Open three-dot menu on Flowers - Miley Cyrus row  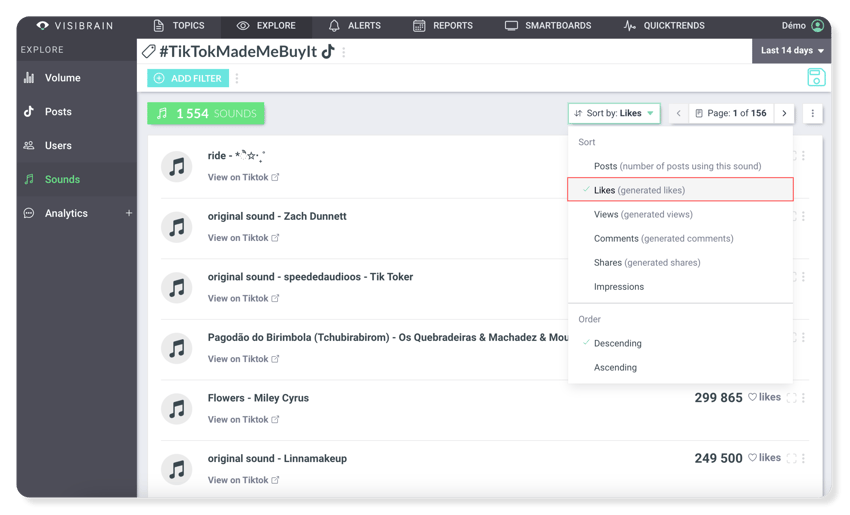coord(803,398)
